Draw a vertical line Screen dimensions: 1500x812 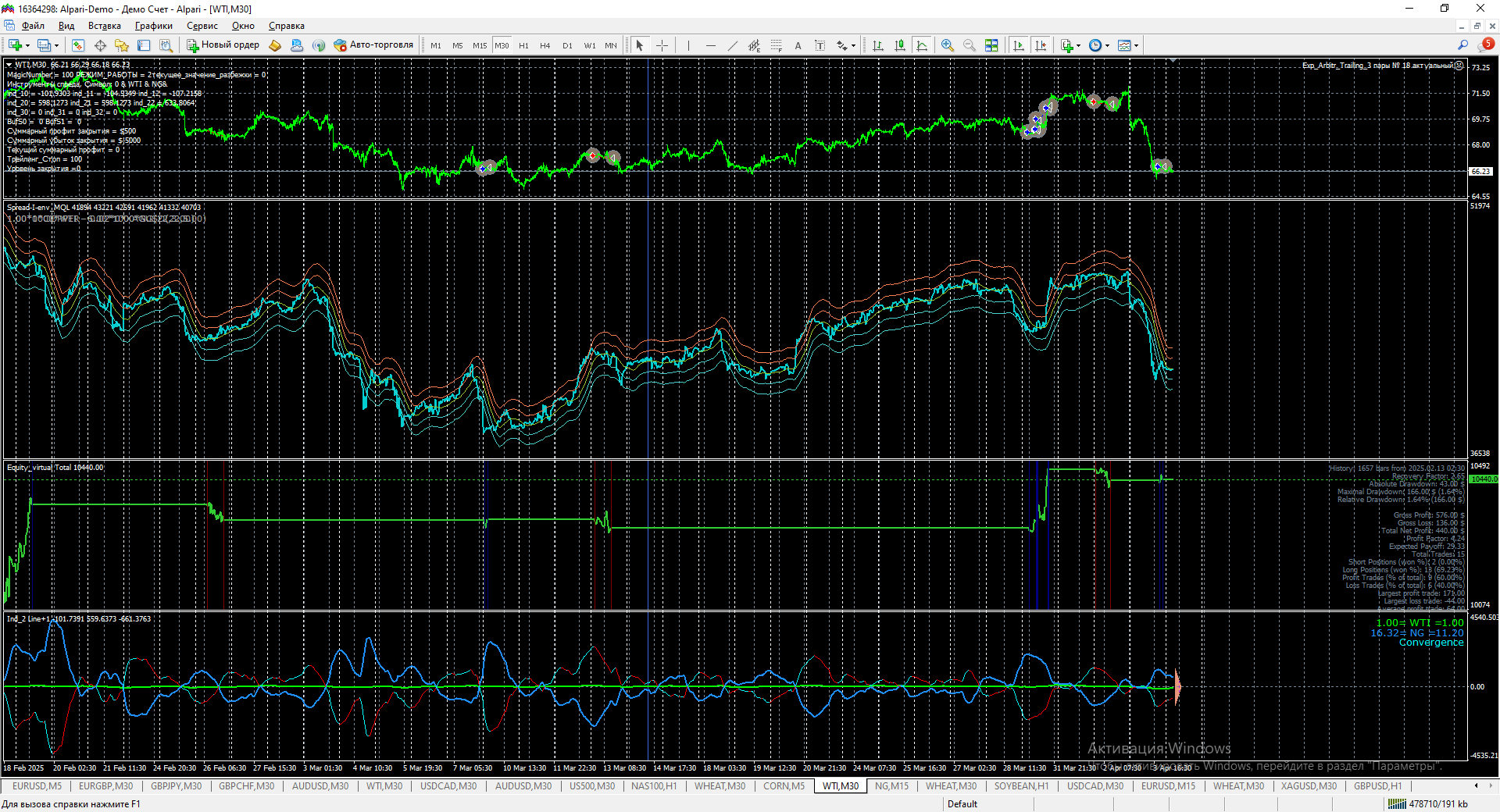688,45
